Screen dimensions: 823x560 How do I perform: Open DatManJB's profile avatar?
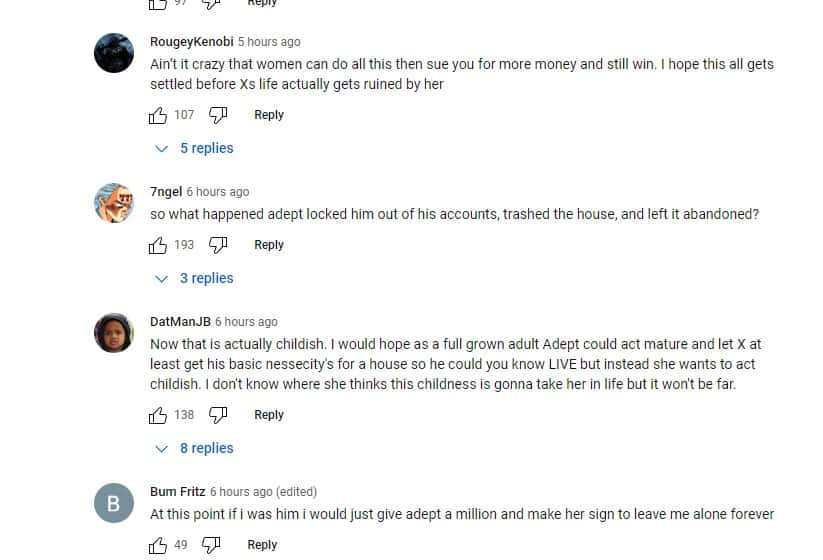(113, 333)
